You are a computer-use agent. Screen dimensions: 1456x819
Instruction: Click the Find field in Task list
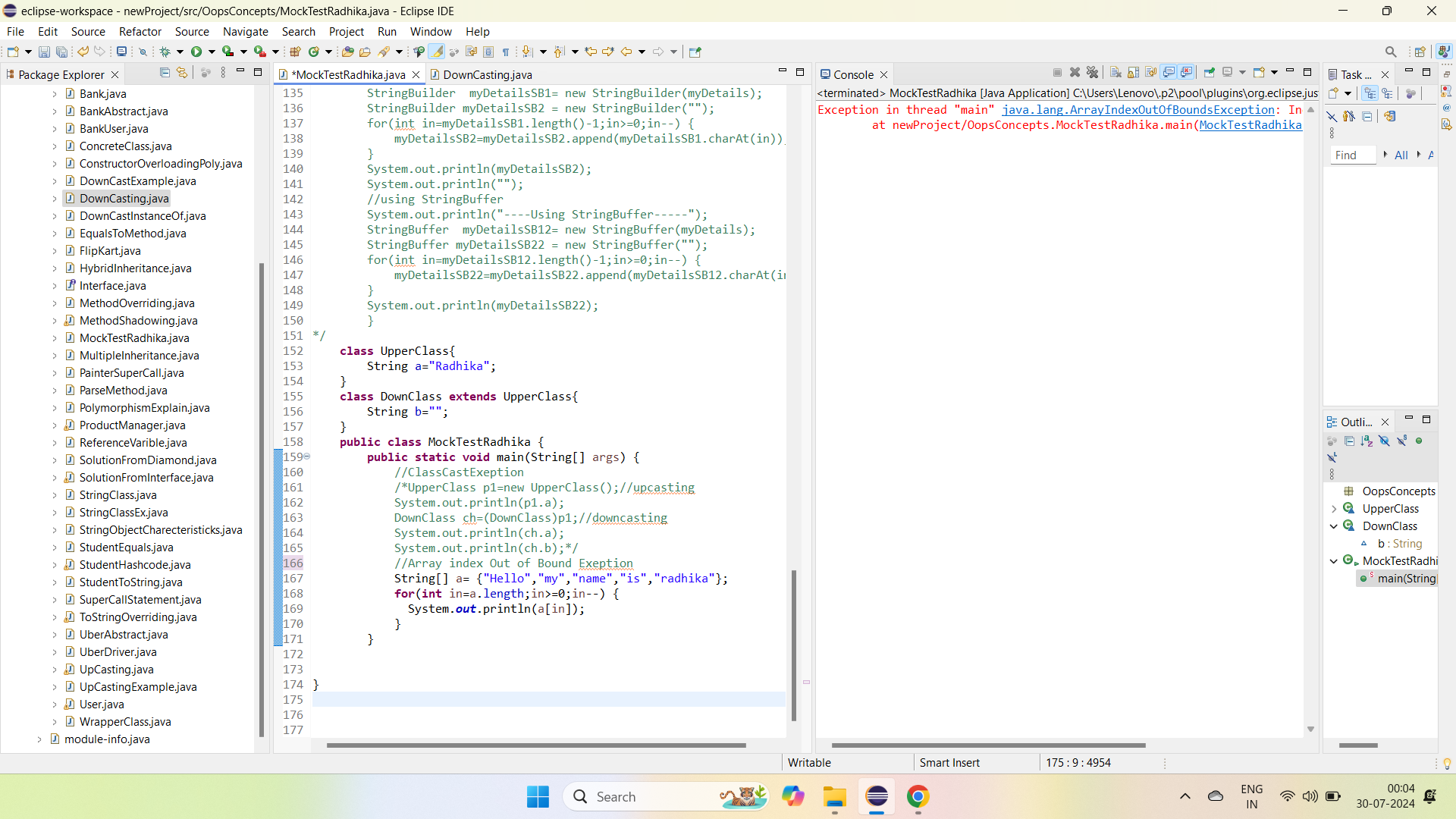click(1352, 155)
